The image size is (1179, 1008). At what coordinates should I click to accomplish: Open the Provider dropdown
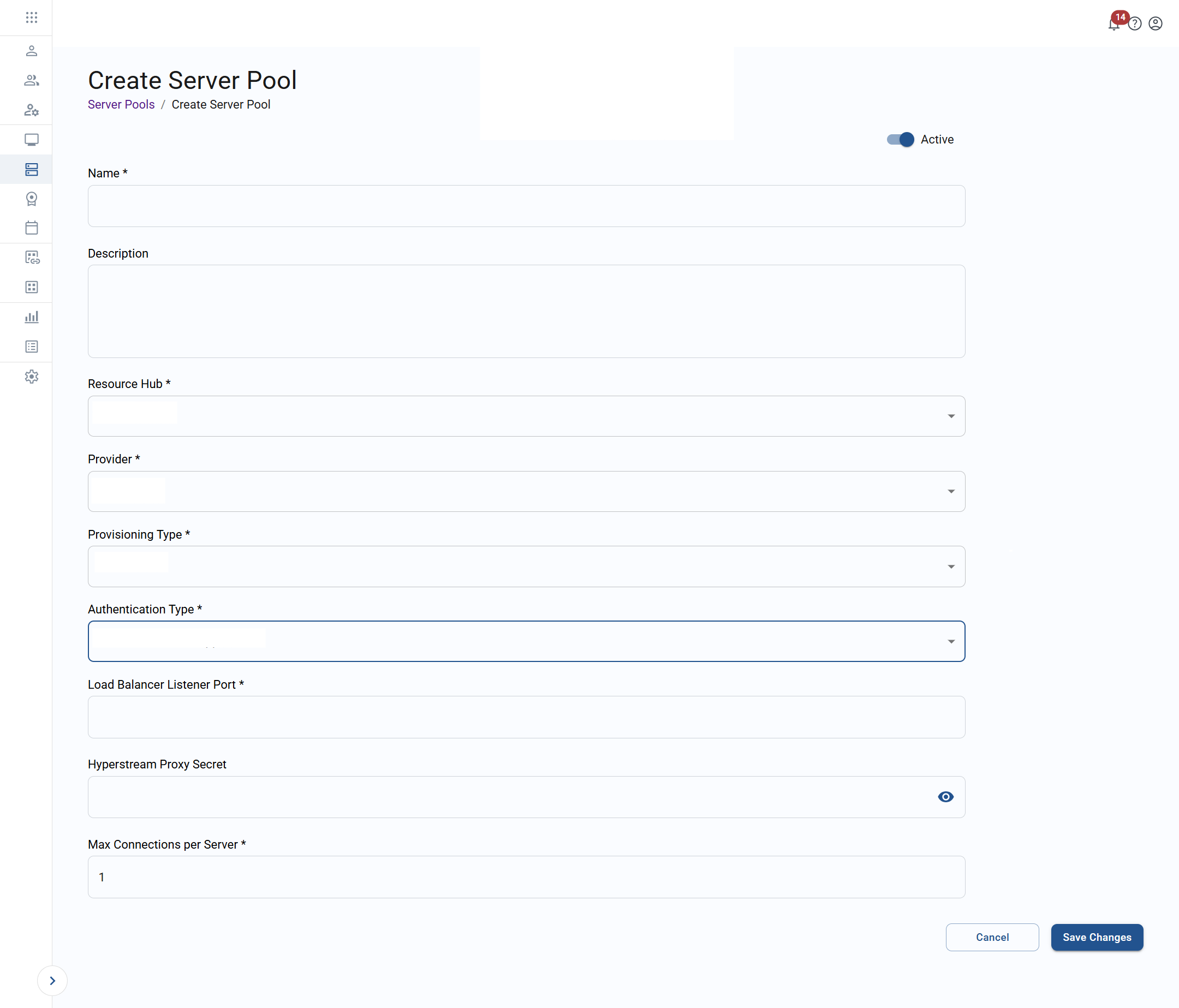tap(951, 491)
